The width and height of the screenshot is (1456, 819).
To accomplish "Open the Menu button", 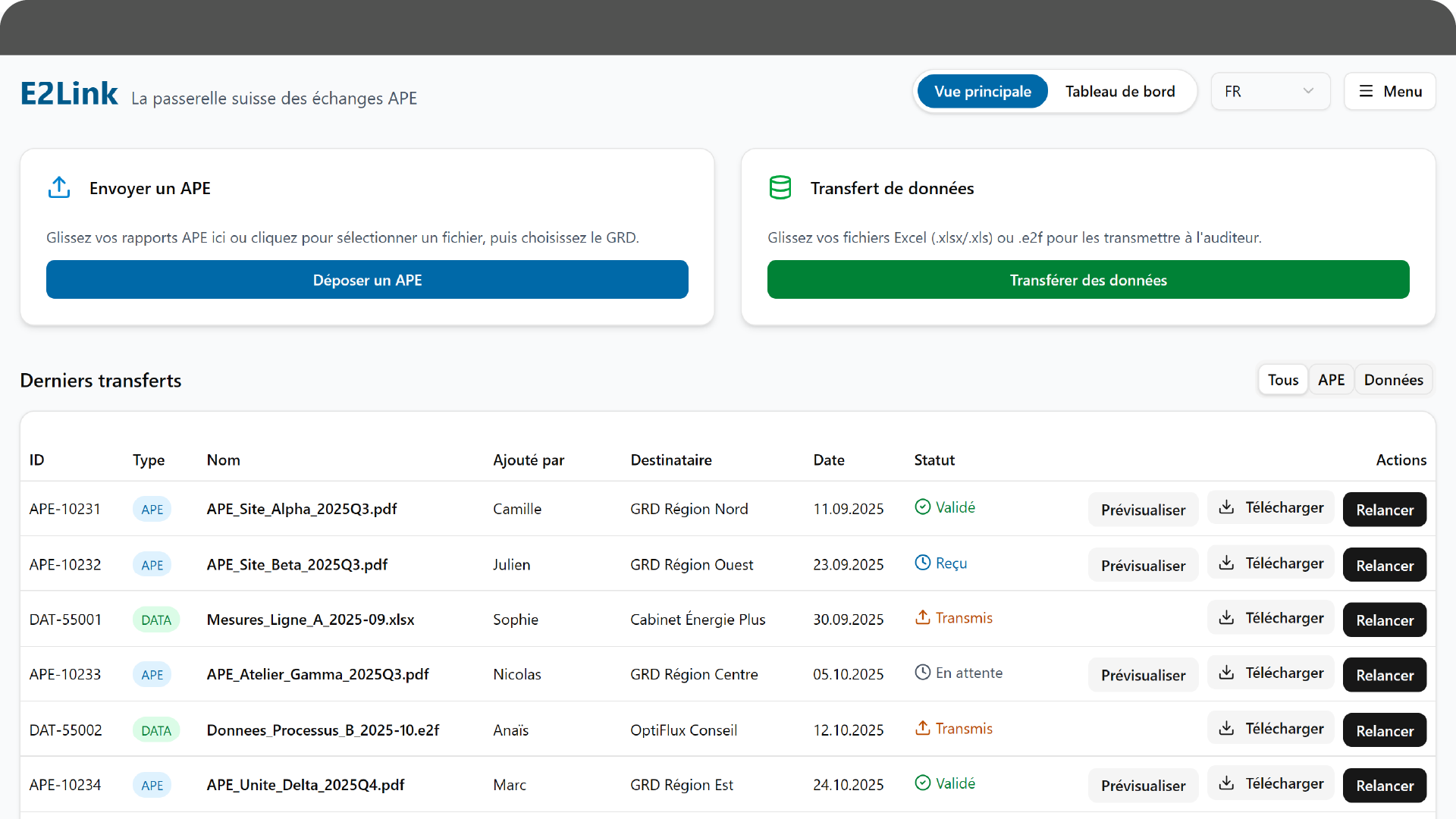I will click(x=1389, y=92).
